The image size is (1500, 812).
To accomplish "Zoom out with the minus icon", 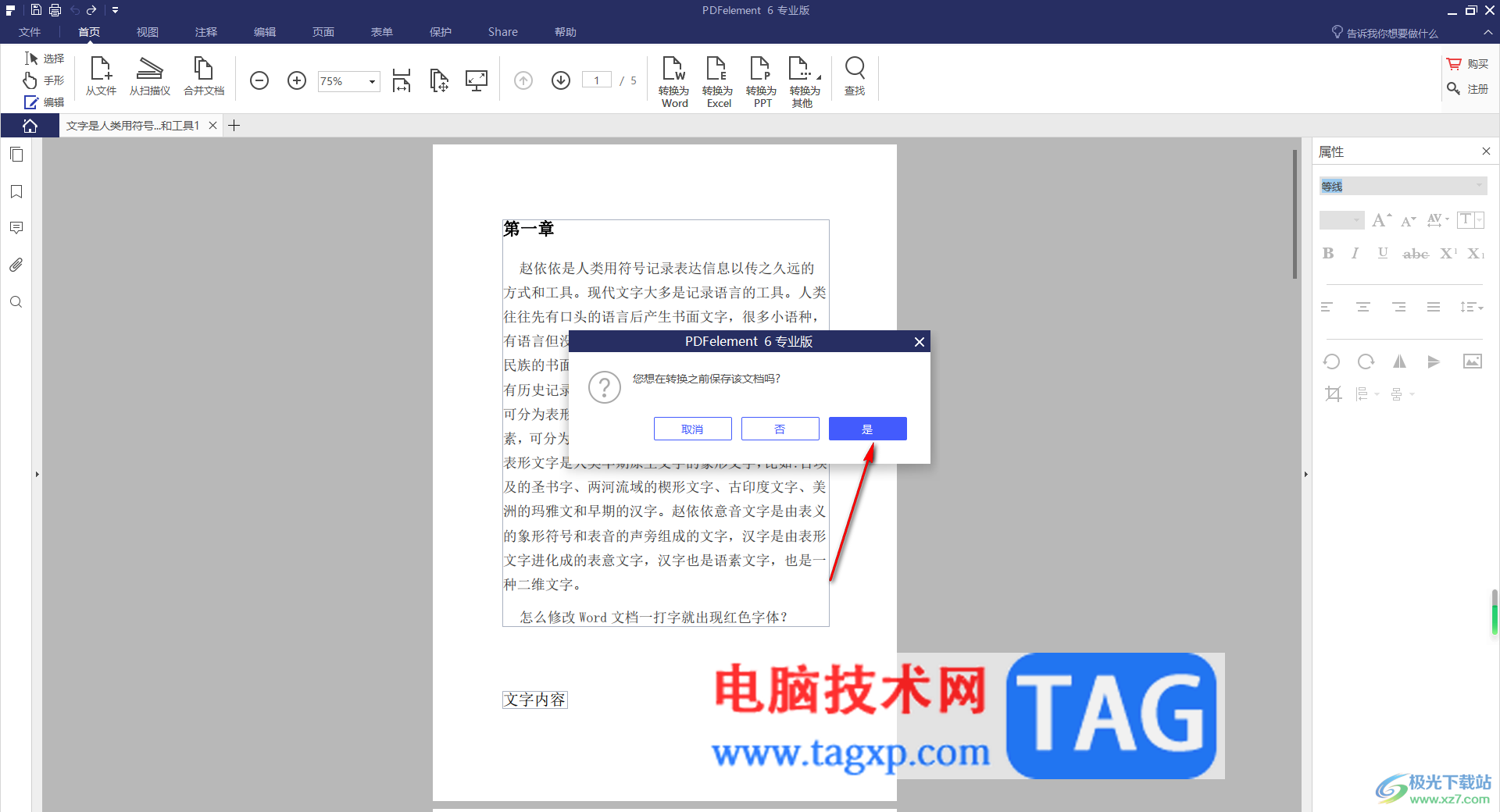I will point(259,80).
